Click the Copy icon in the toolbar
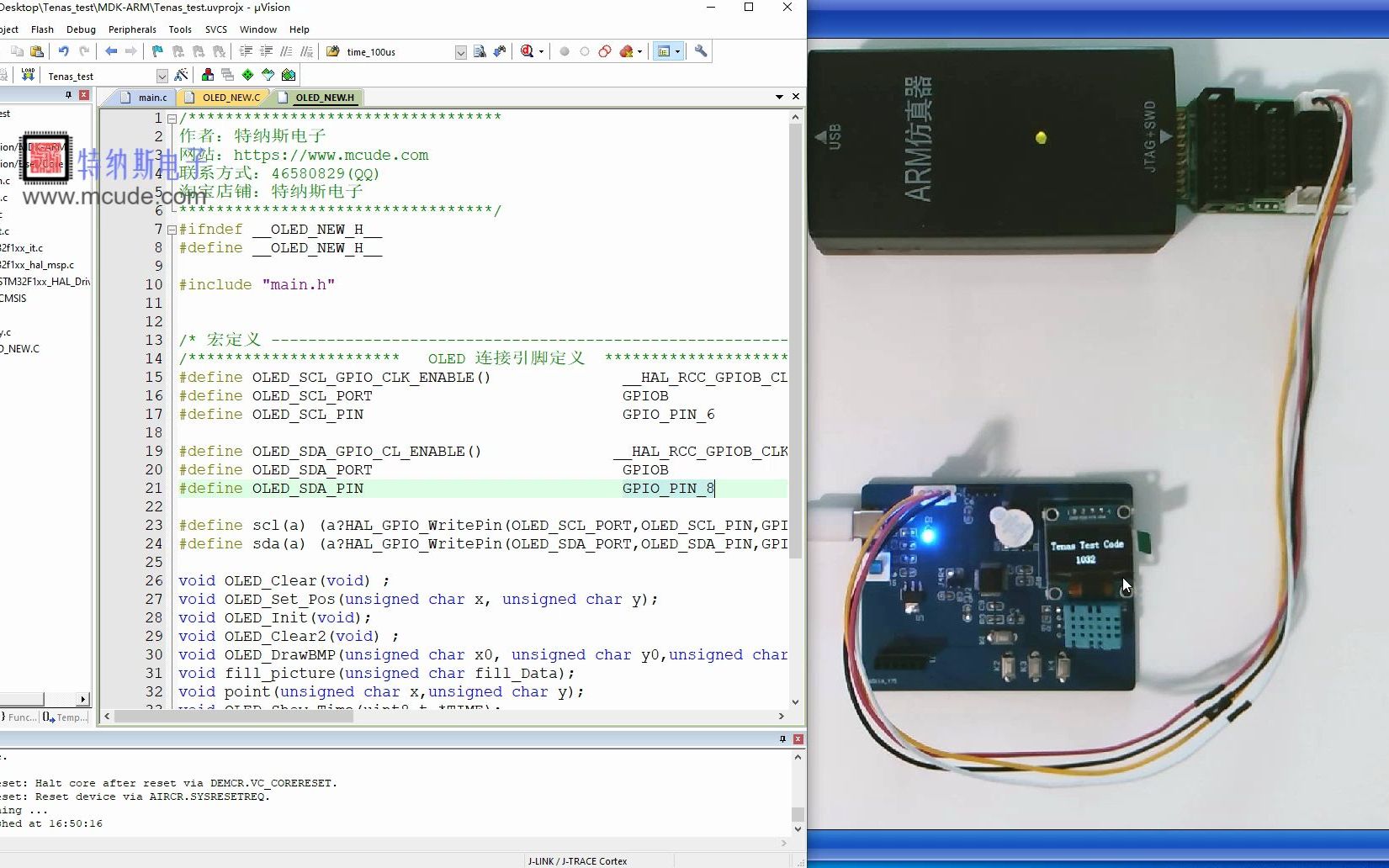This screenshot has width=1389, height=868. [17, 51]
